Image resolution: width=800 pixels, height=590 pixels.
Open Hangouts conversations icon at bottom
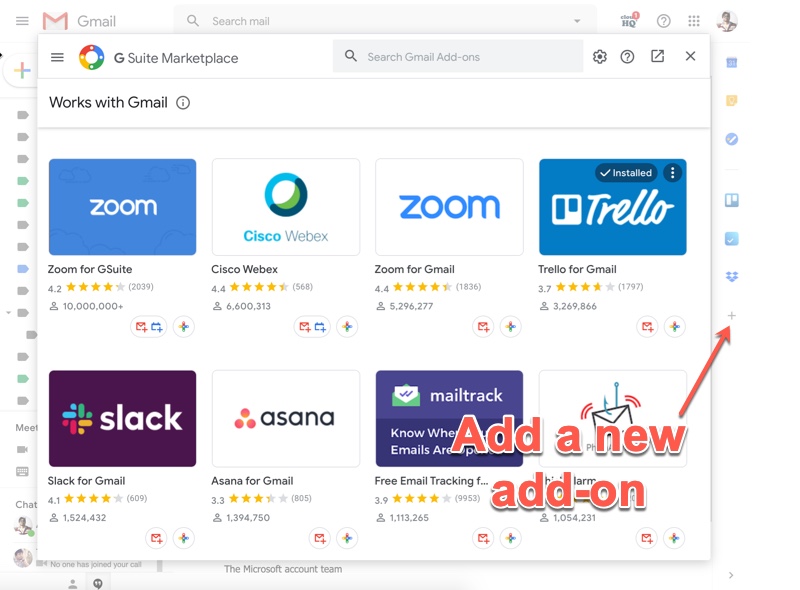98,583
